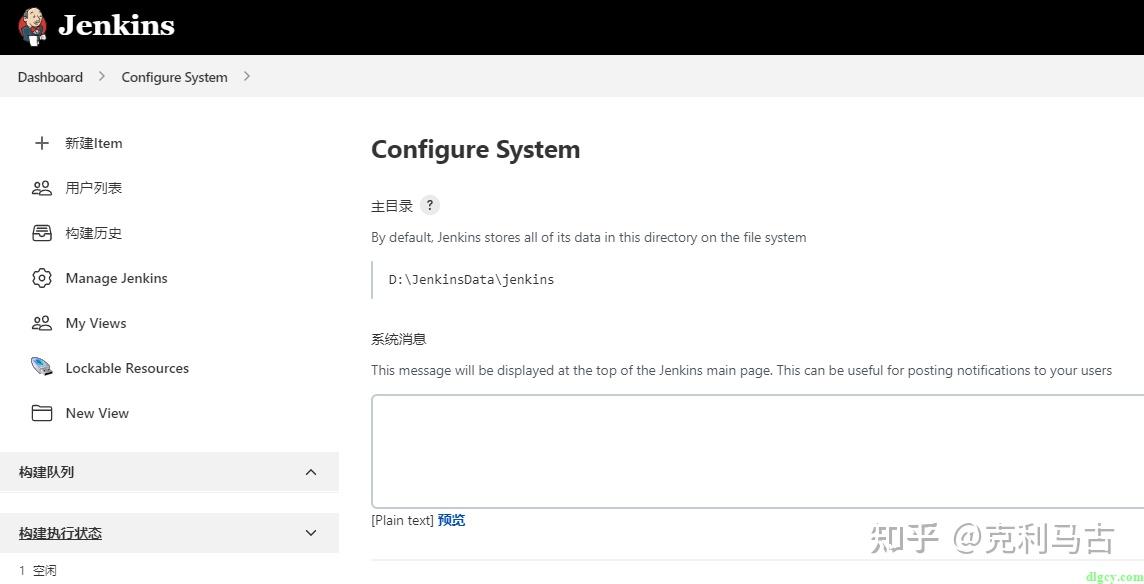Follow the Lockable Resources link
This screenshot has height=584, width=1144.
[x=127, y=368]
